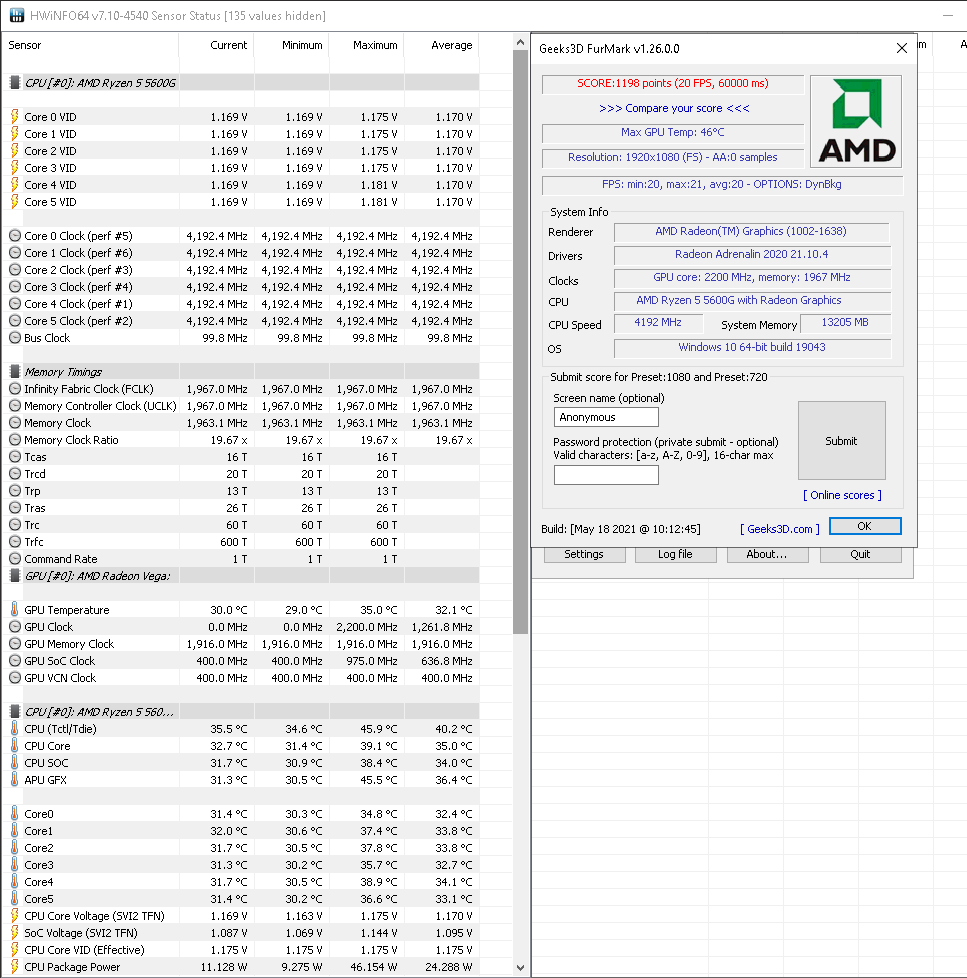
Task: Click the HWiNFO64 app icon in title bar
Action: pyautogui.click(x=17, y=15)
